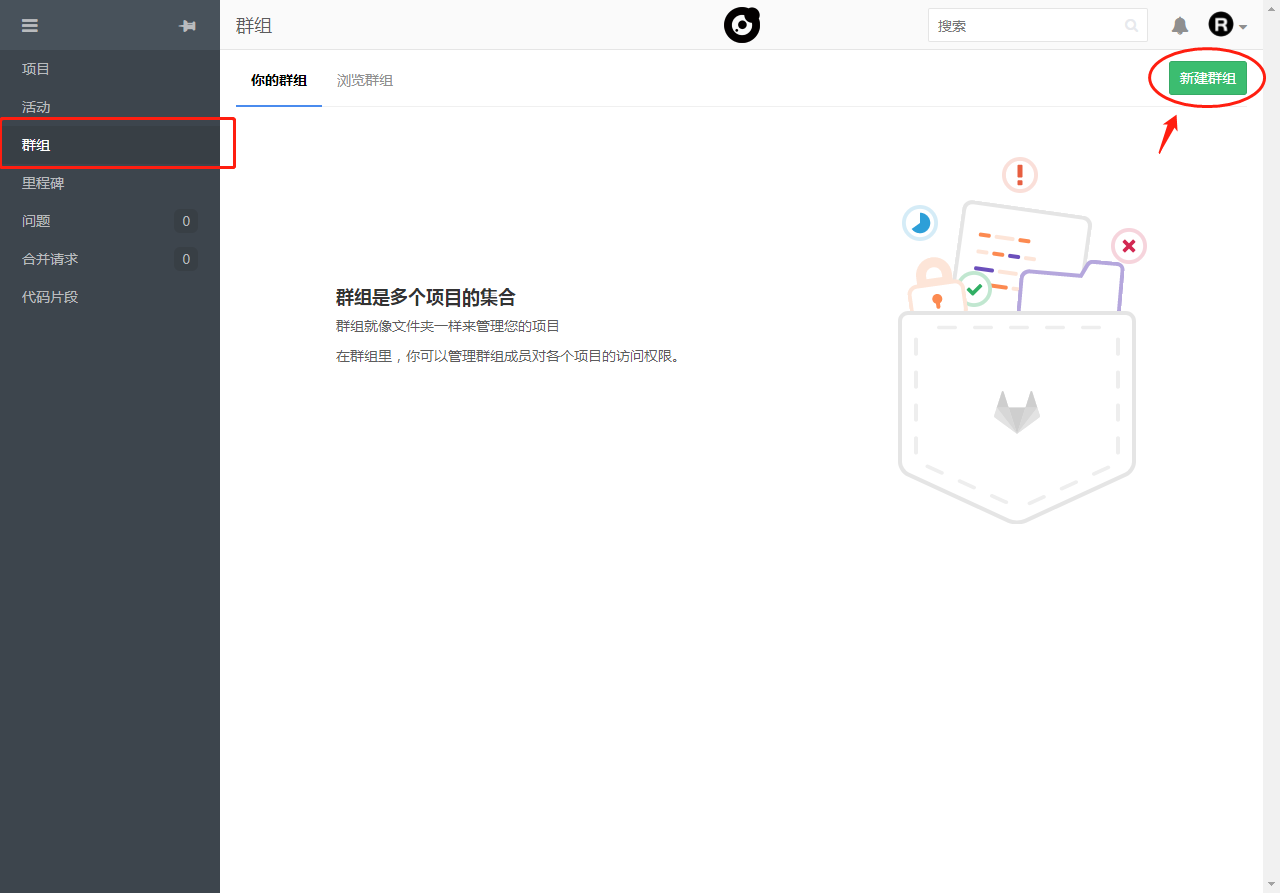Click the search magnifier icon

pyautogui.click(x=1132, y=26)
